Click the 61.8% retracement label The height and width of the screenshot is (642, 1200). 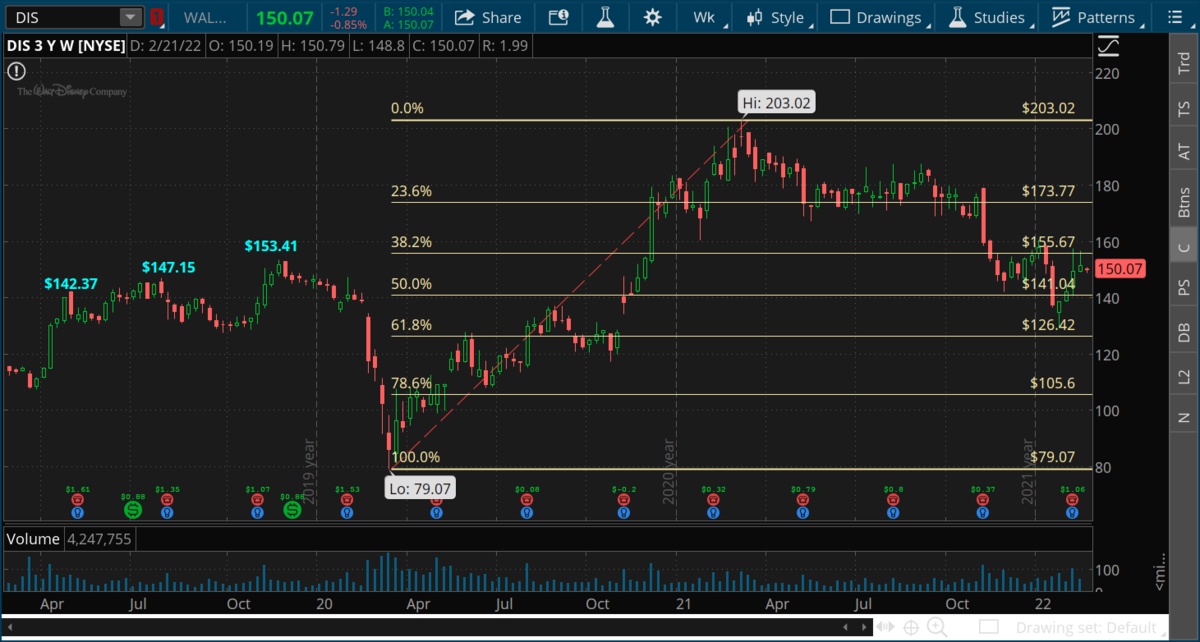click(x=411, y=325)
